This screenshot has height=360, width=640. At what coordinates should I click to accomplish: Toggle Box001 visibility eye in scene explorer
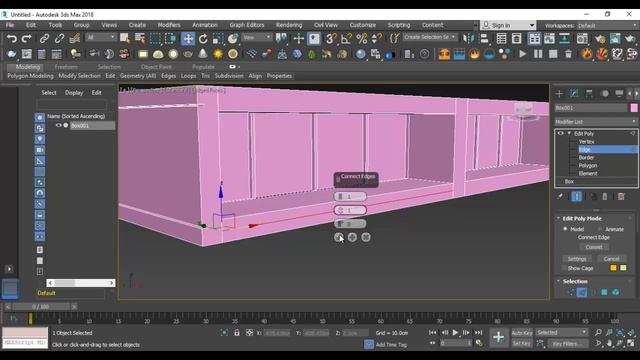(58, 125)
